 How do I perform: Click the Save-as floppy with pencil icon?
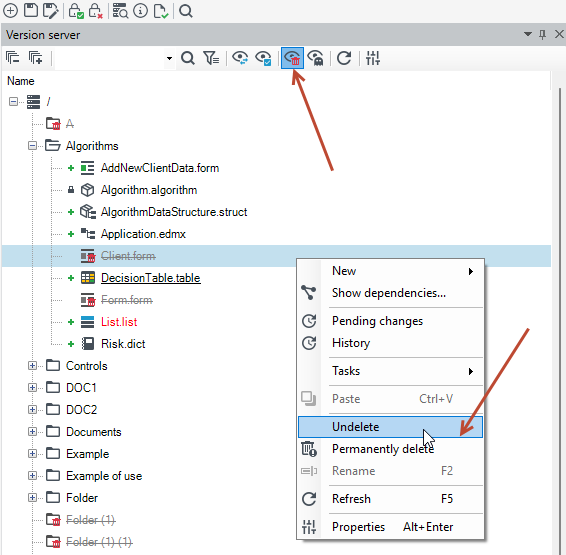coord(50,11)
